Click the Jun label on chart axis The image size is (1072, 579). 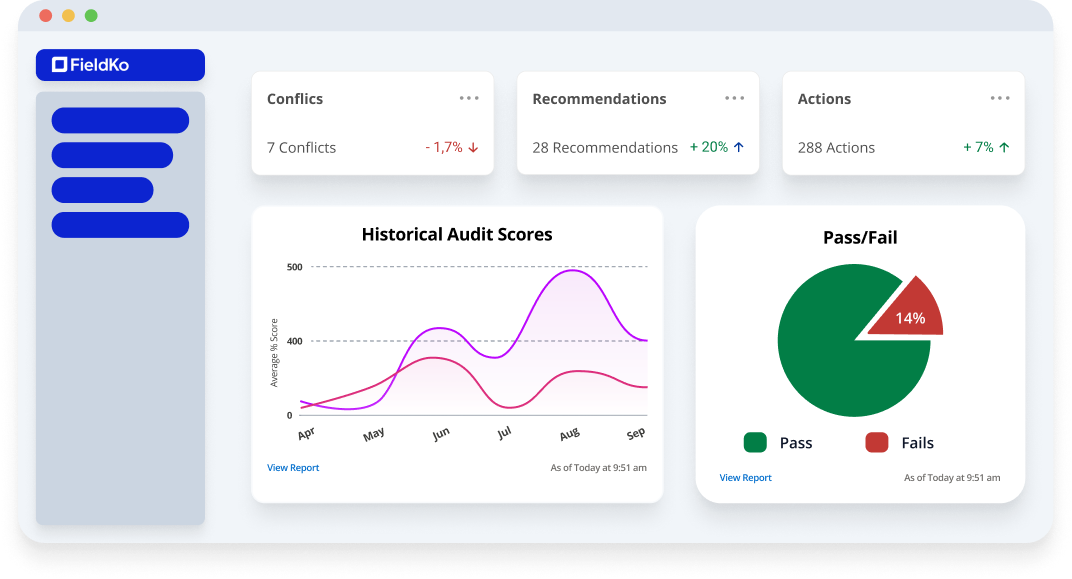click(x=441, y=433)
